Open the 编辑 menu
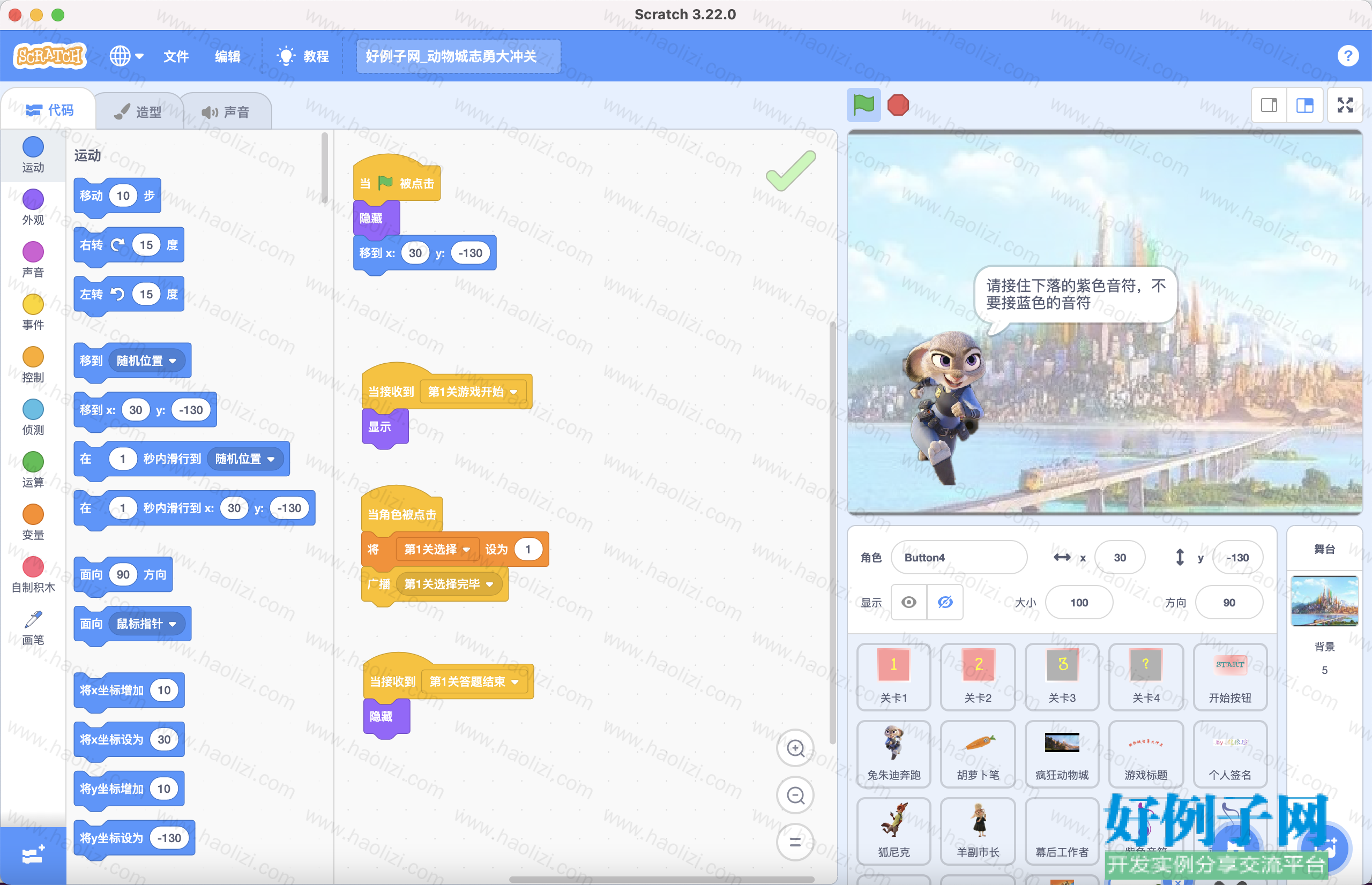Screen dimensions: 1372x885 pyautogui.click(x=228, y=56)
